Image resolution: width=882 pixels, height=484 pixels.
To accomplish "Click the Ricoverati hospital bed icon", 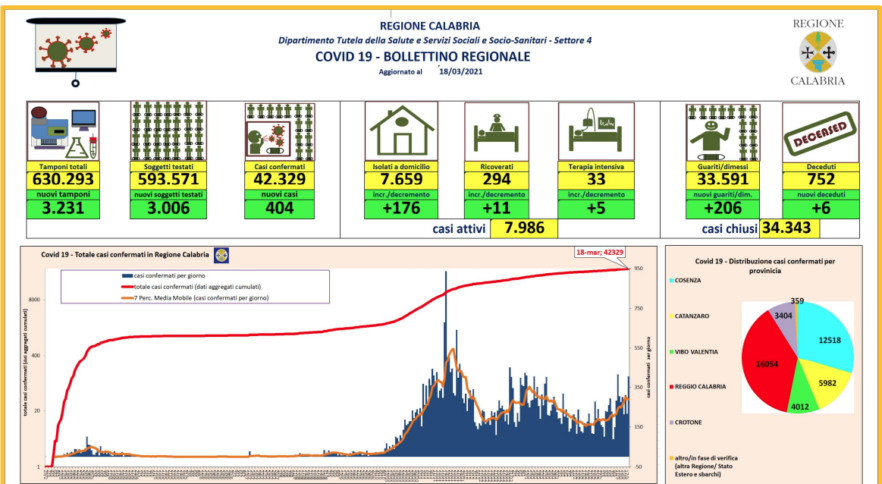I will pyautogui.click(x=497, y=131).
